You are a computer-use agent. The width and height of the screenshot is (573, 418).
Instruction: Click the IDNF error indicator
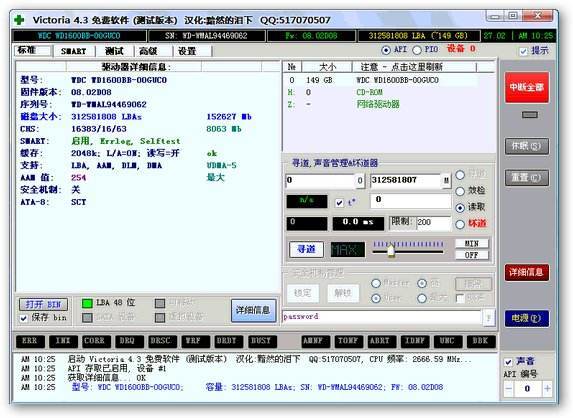pos(415,341)
